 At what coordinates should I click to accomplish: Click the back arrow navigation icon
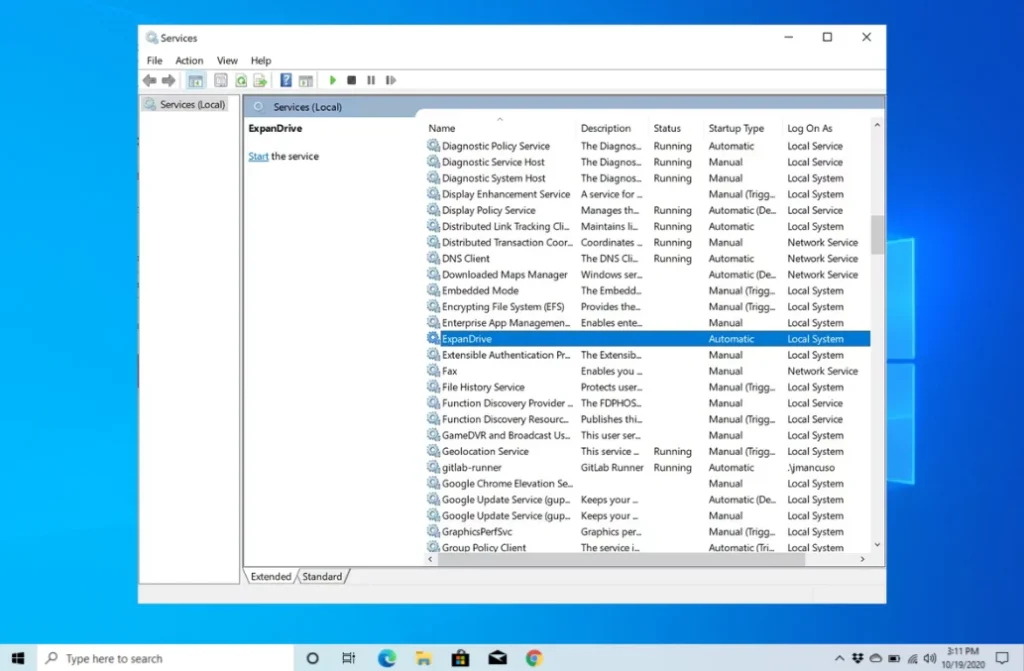click(151, 80)
